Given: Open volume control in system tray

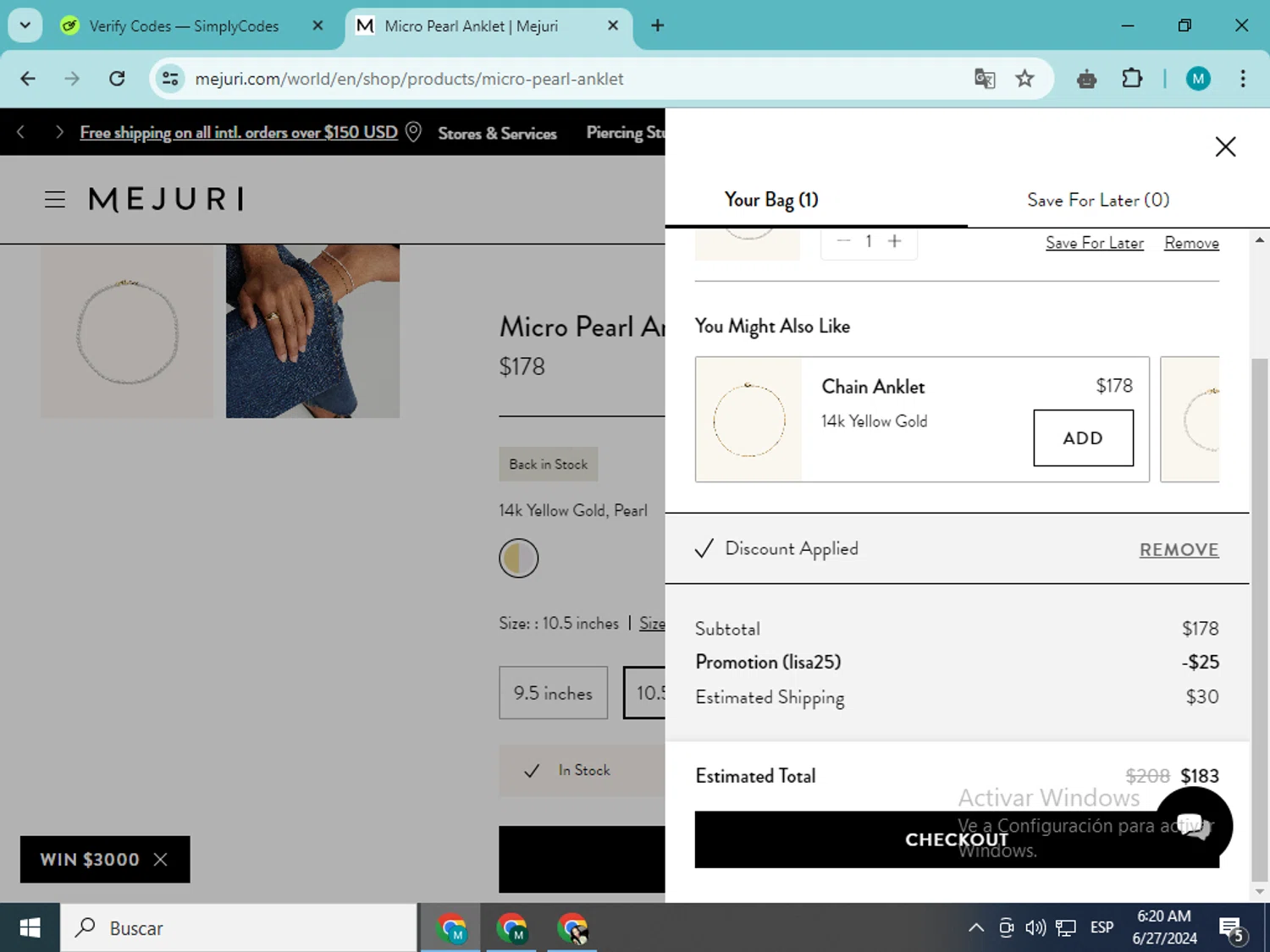Looking at the screenshot, I should pos(1035,928).
